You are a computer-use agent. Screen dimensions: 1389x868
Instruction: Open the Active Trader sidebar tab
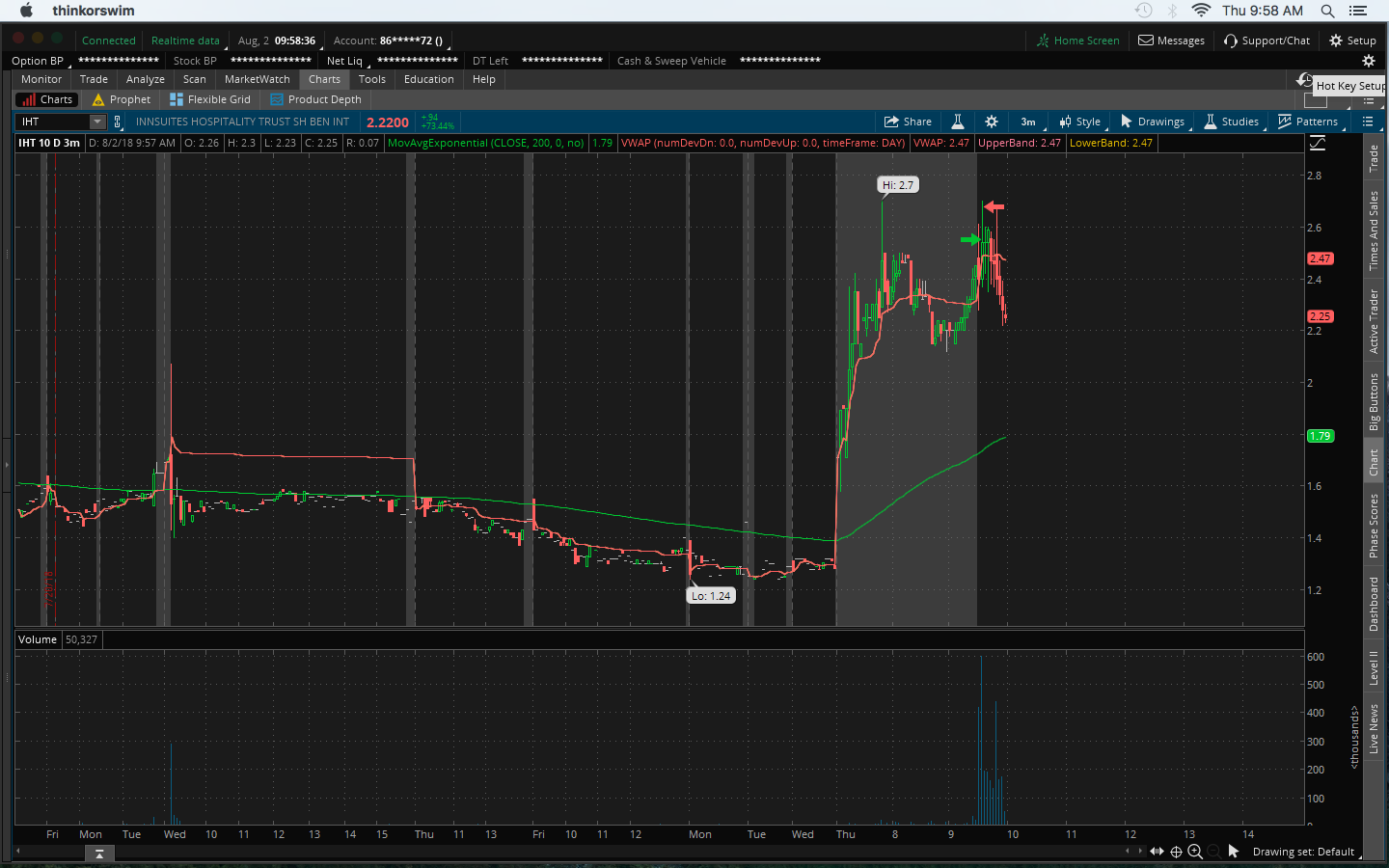tap(1374, 321)
